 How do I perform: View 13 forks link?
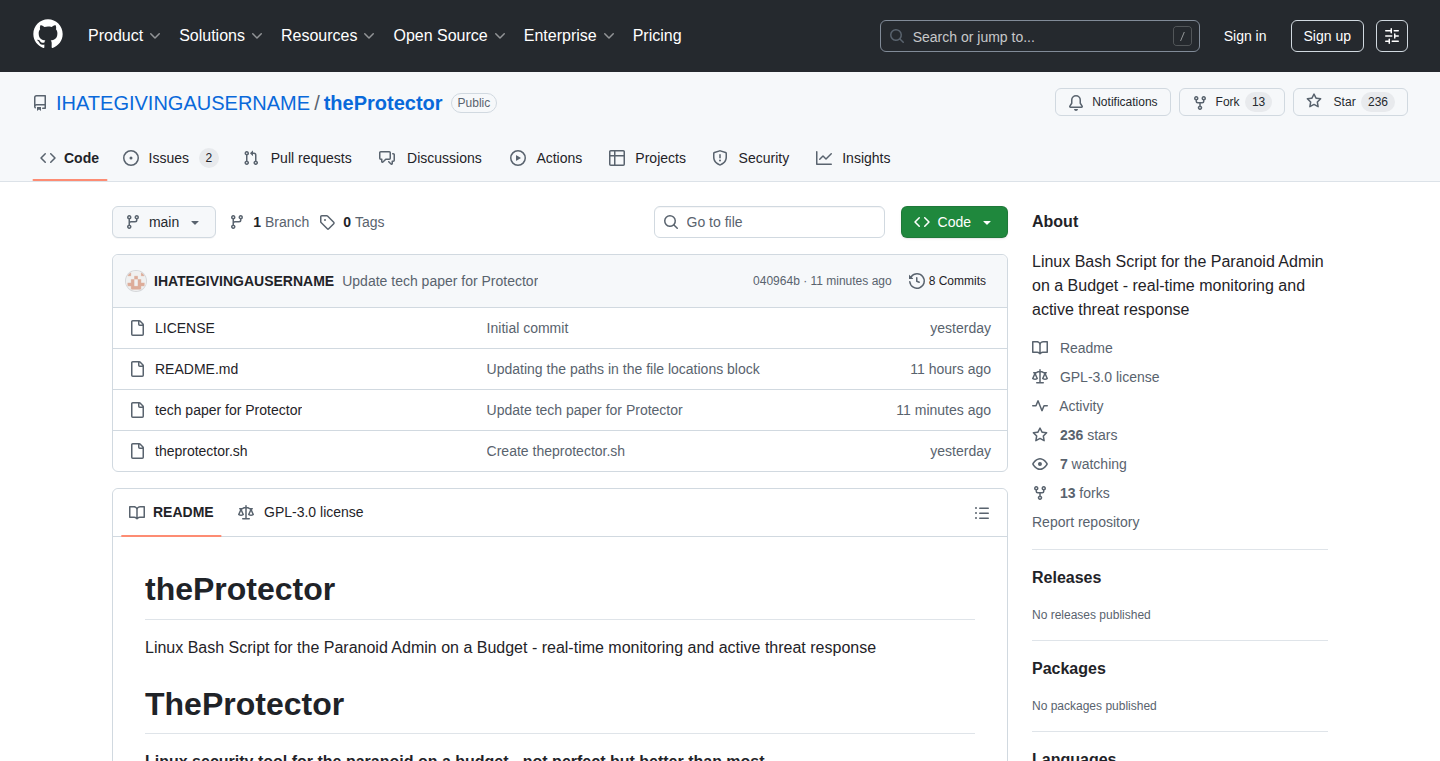tap(1071, 493)
